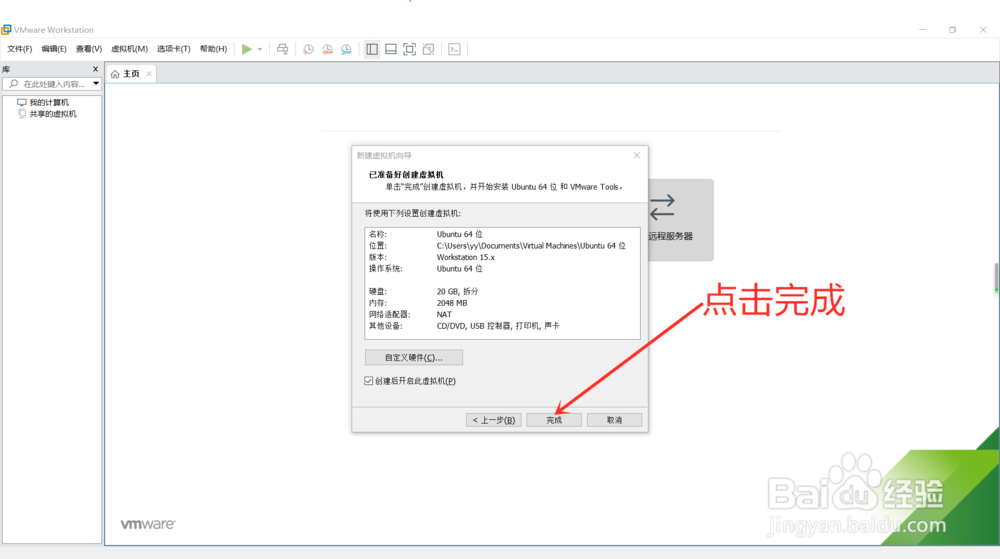Click the green power-on play button

[246, 49]
